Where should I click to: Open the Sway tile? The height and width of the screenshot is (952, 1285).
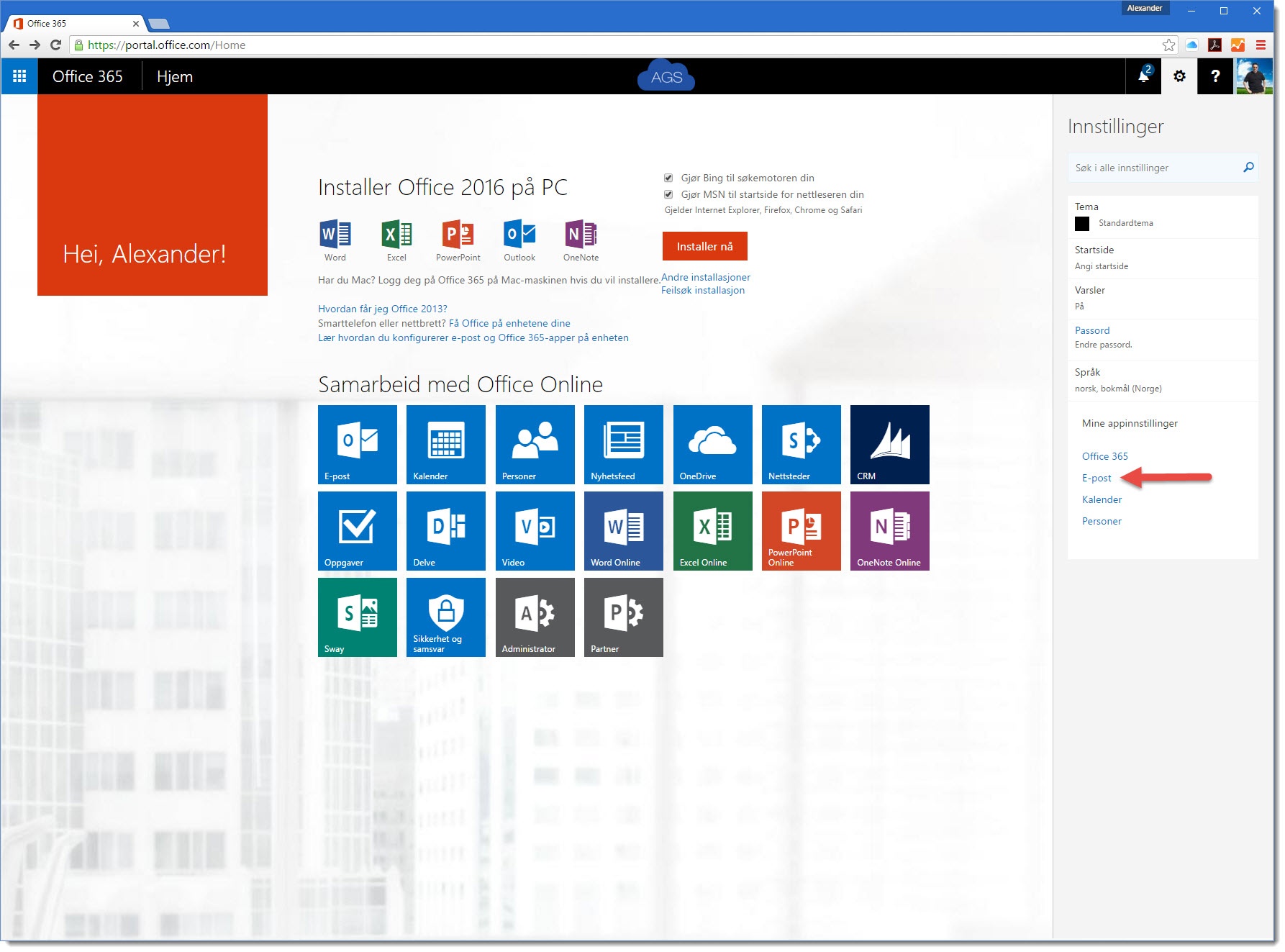click(x=358, y=617)
